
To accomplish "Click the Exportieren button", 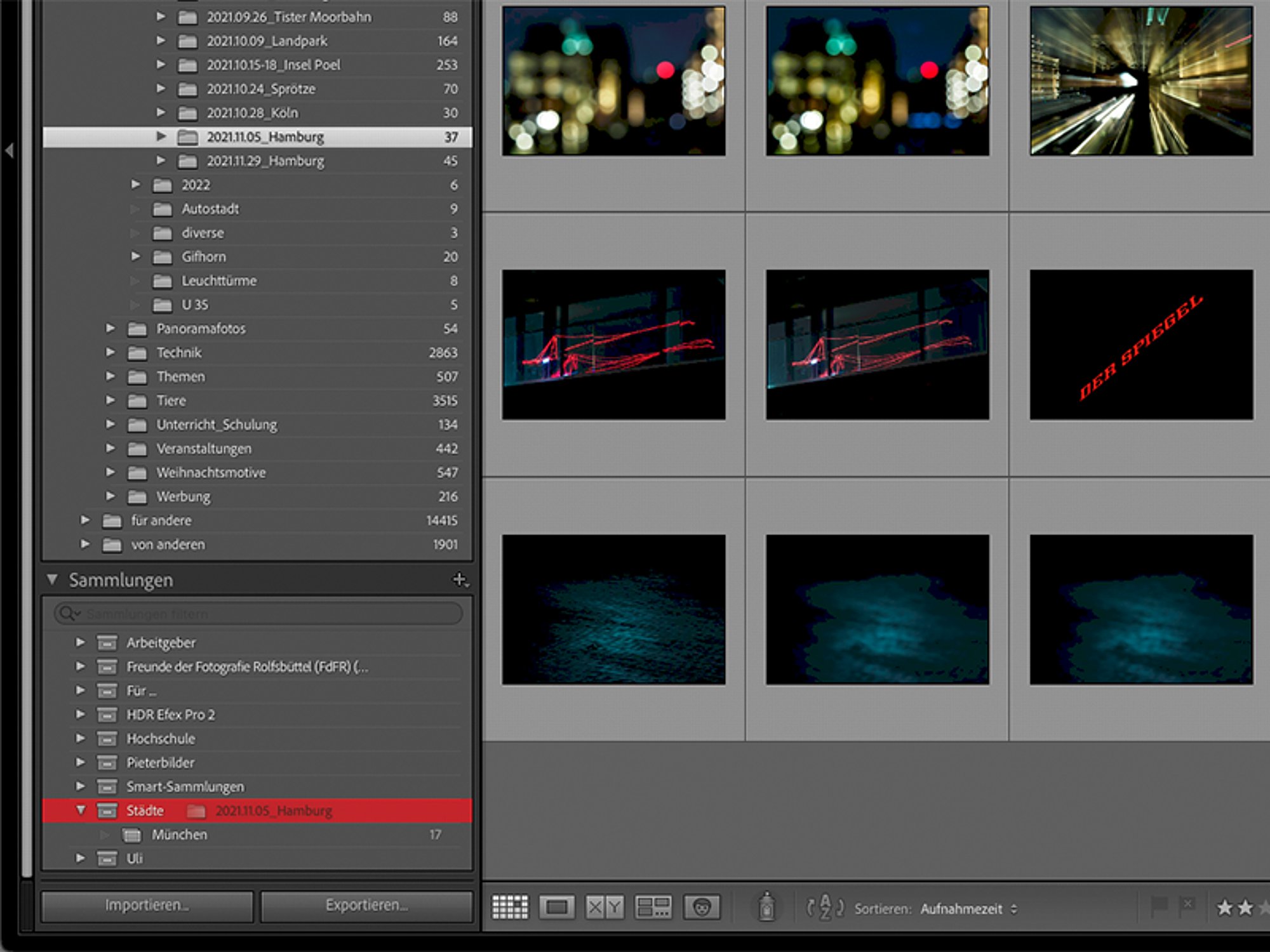I will point(367,906).
